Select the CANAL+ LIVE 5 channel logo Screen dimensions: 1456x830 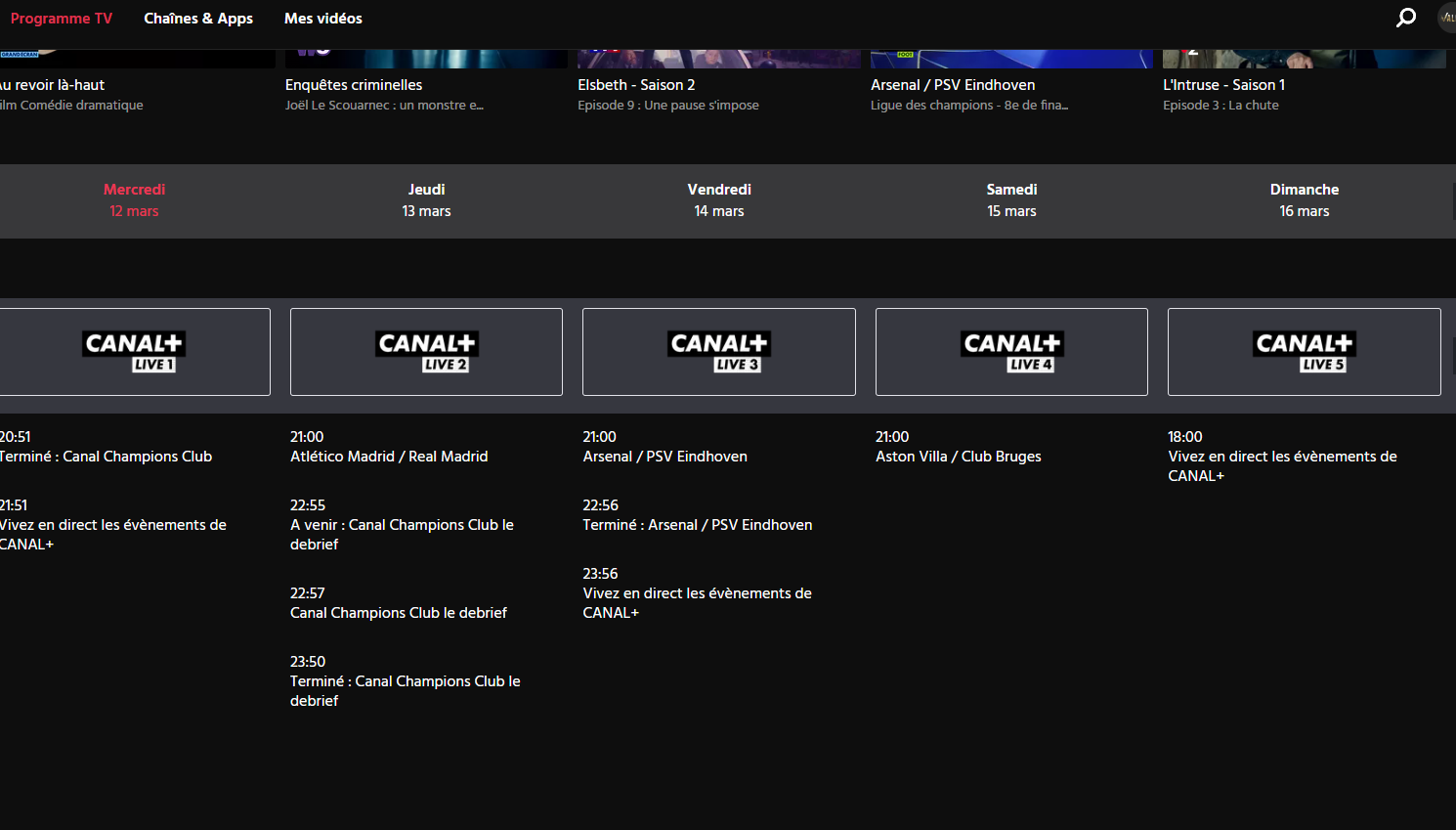point(1305,352)
